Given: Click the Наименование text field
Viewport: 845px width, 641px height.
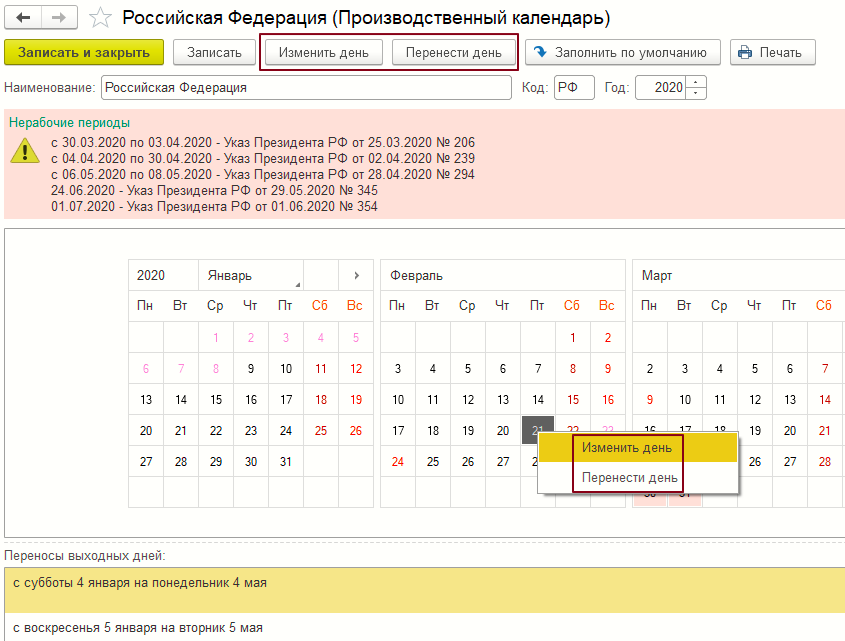Looking at the screenshot, I should click(x=305, y=88).
